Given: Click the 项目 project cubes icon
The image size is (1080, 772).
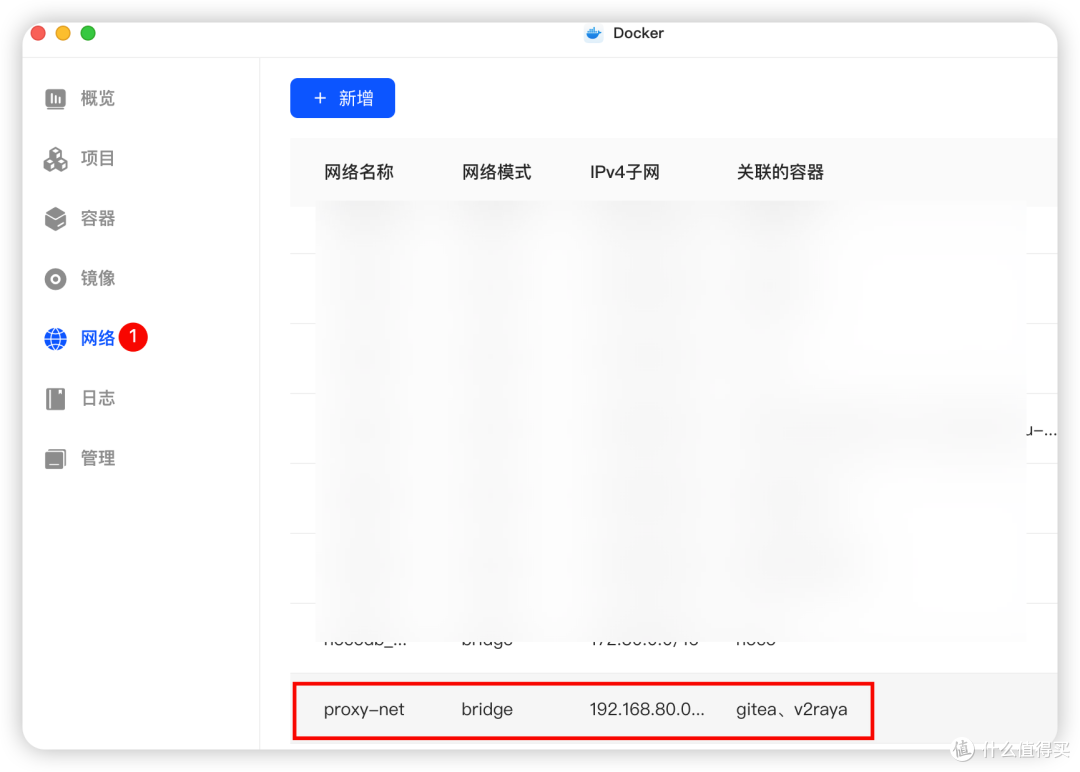Looking at the screenshot, I should pyautogui.click(x=55, y=158).
